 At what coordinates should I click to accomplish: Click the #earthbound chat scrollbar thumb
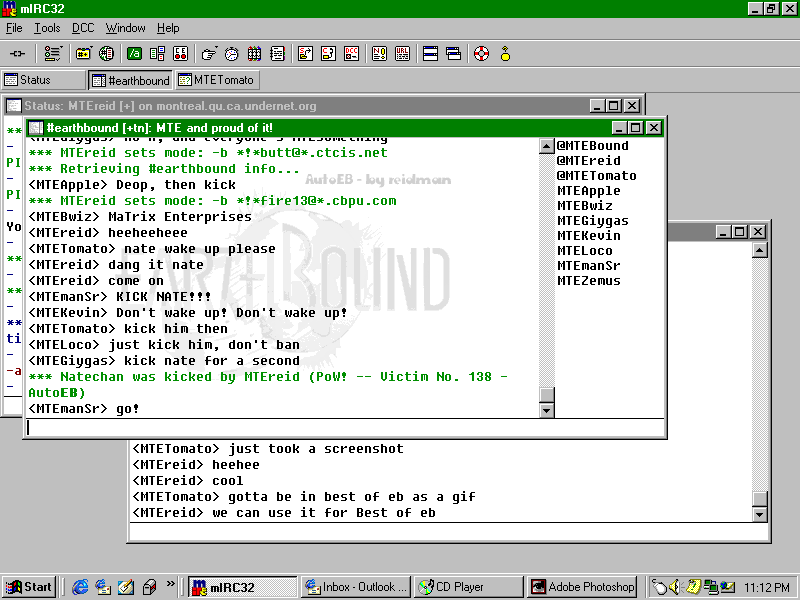tap(546, 394)
